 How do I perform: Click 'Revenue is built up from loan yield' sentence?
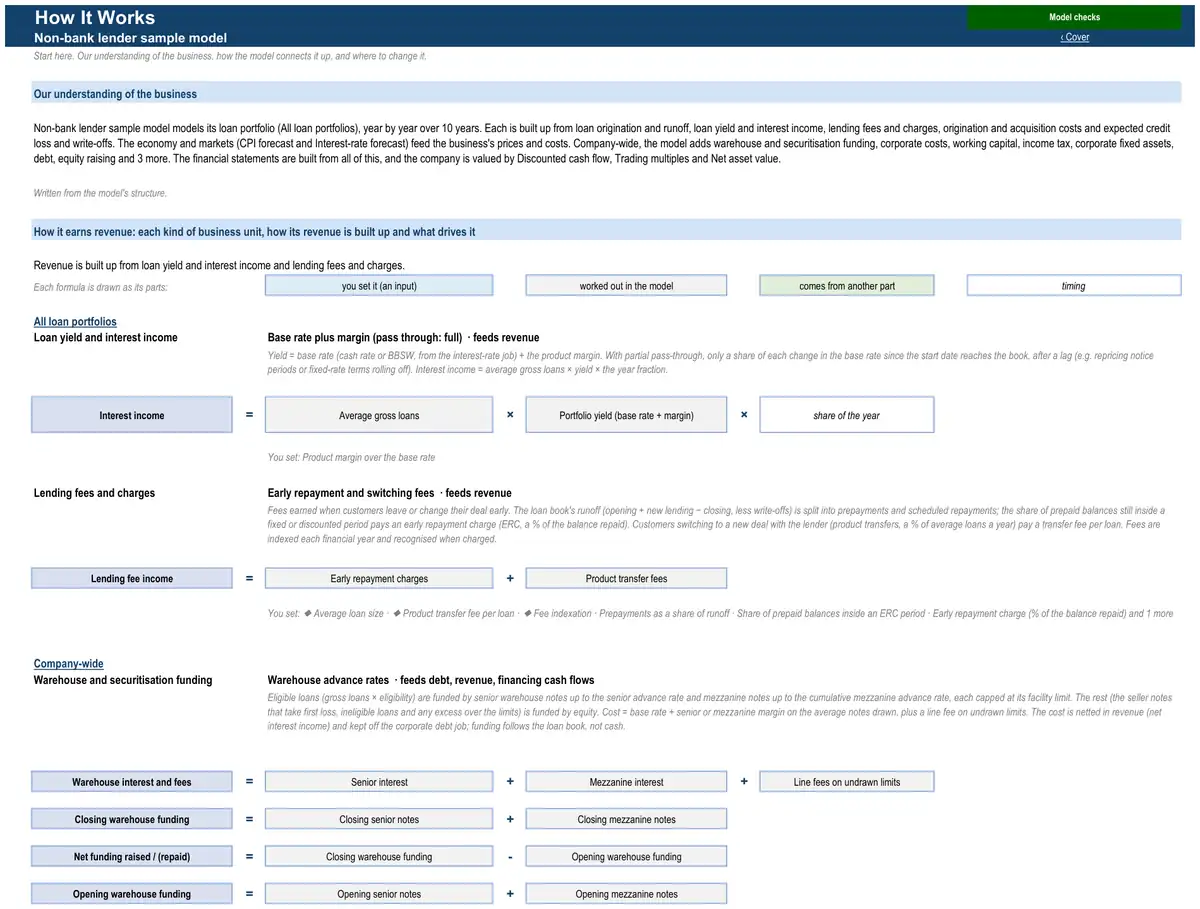point(219,266)
